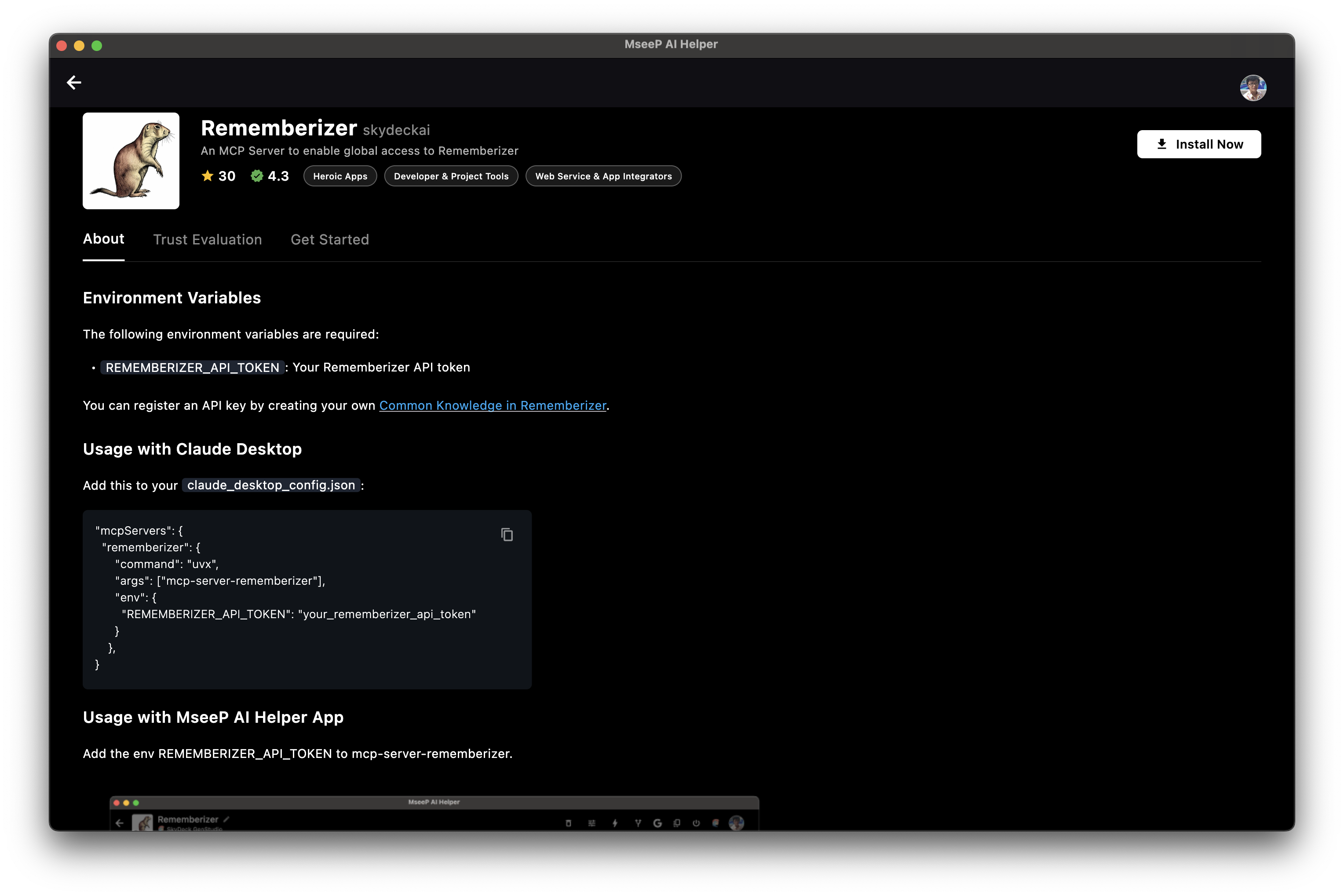
Task: Maximize window with the green button
Action: [97, 46]
